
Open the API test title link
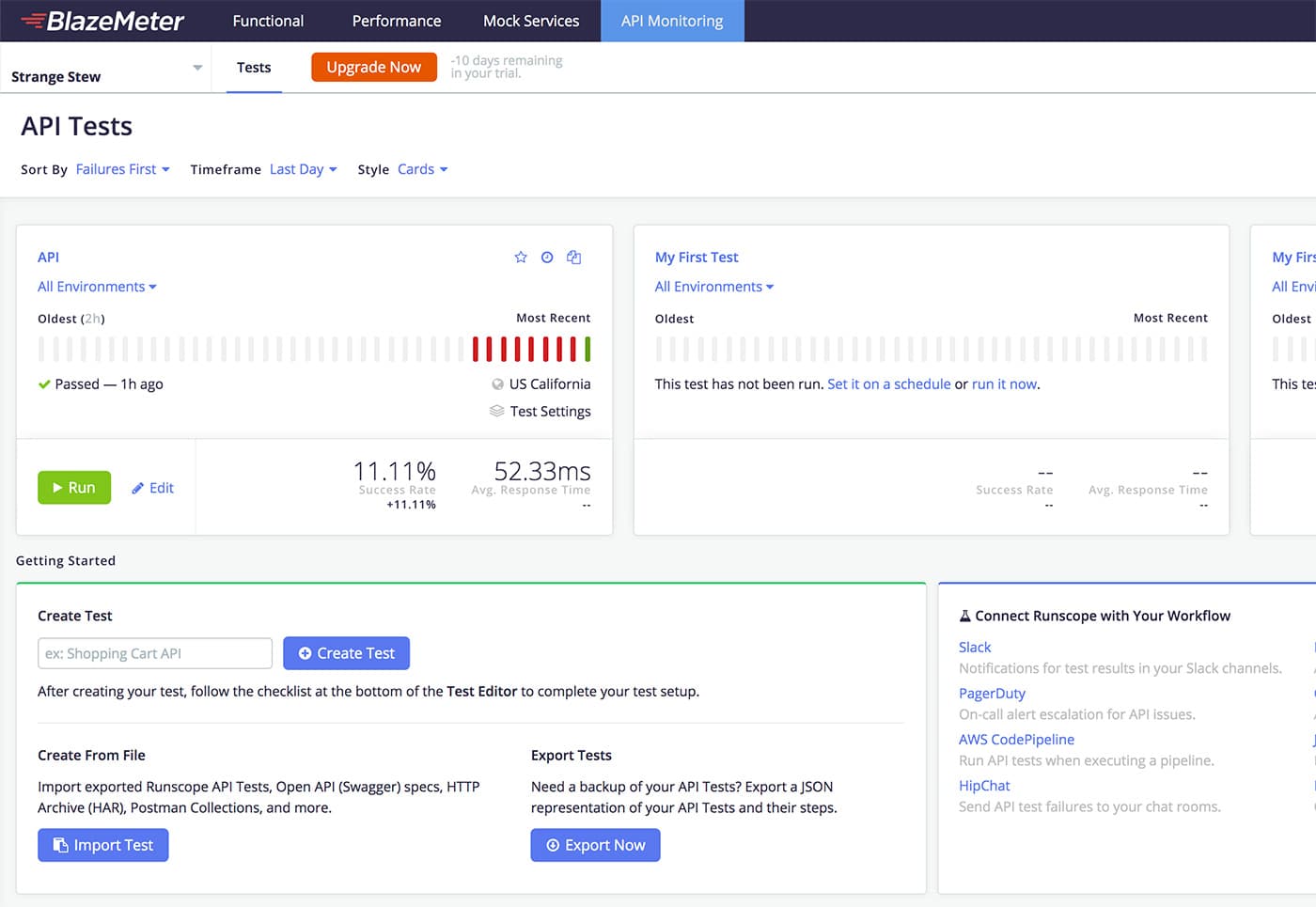click(48, 257)
